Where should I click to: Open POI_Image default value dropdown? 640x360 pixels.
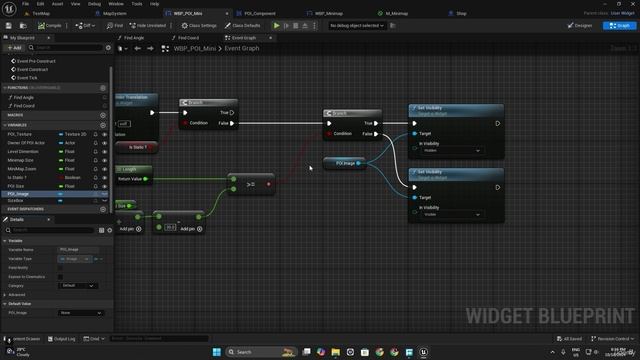coord(80,313)
